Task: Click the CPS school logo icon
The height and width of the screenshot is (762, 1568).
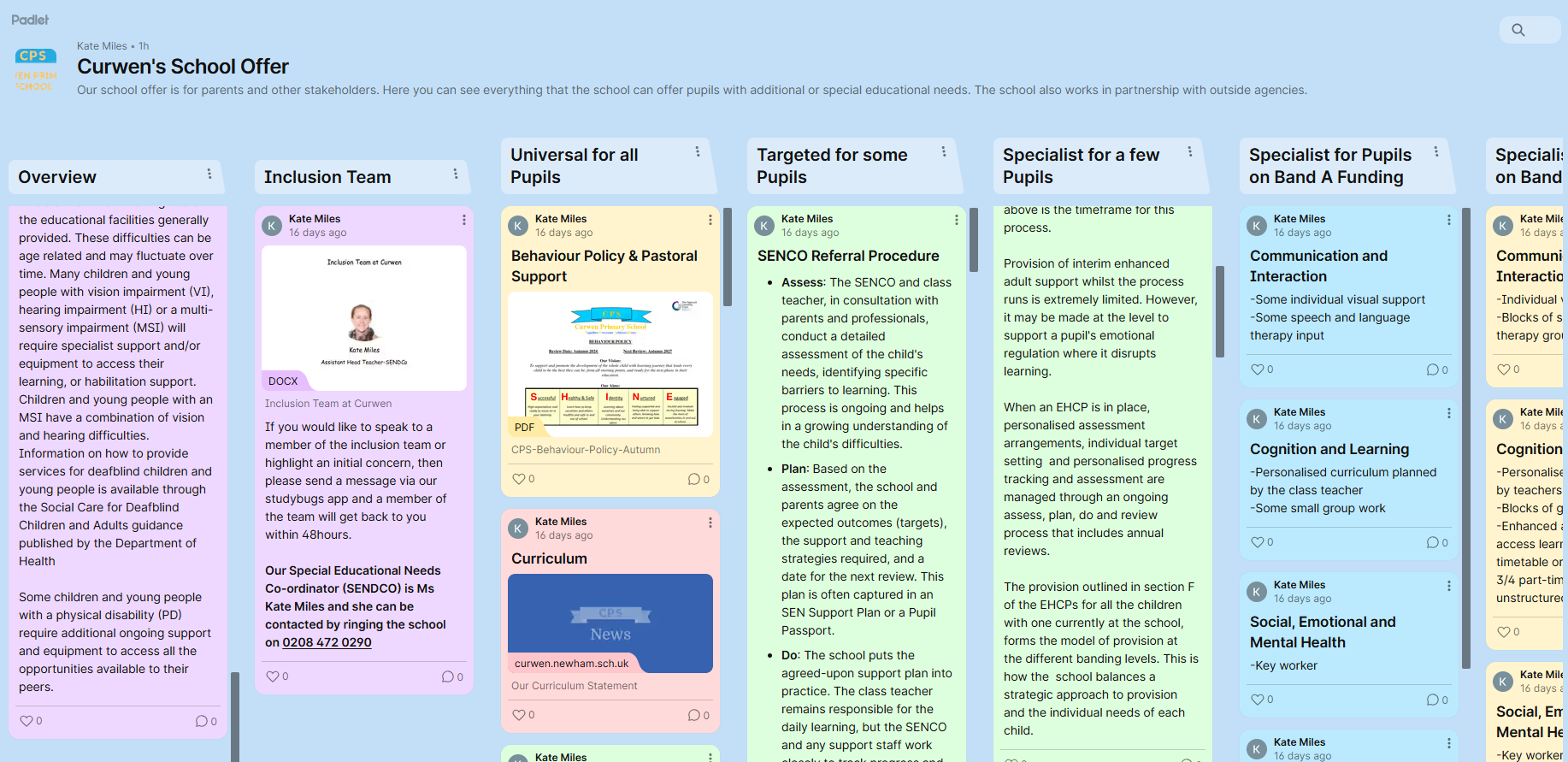Action: point(35,69)
